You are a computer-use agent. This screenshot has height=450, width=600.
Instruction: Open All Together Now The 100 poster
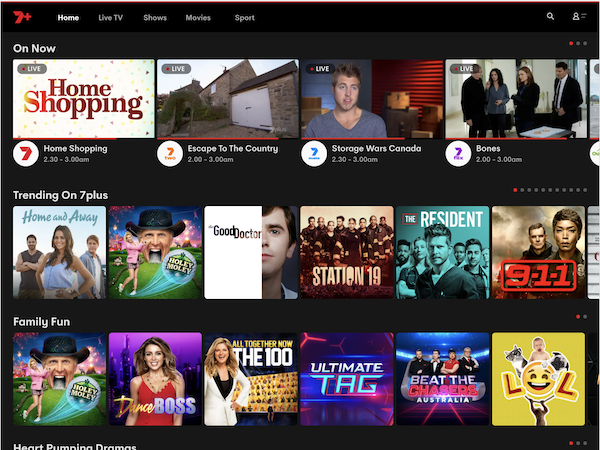coord(251,379)
